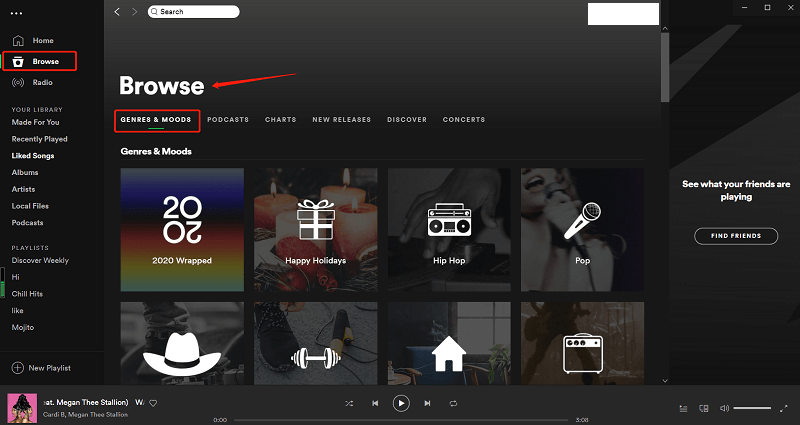The width and height of the screenshot is (800, 425).
Task: Click the Search field
Action: [193, 11]
